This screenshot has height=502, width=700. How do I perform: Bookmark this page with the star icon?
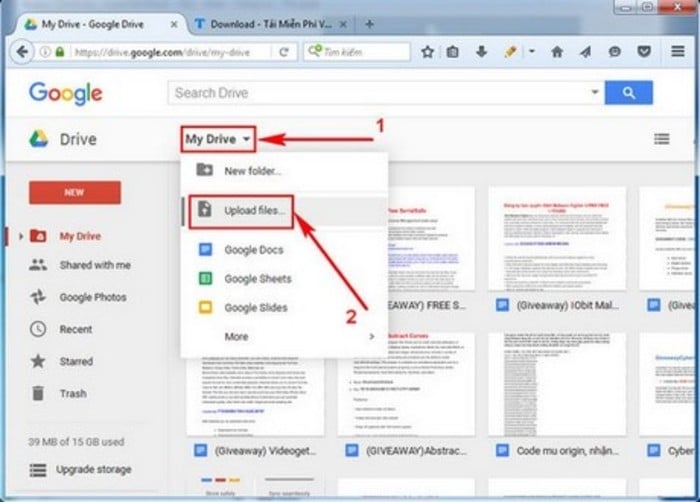point(428,52)
